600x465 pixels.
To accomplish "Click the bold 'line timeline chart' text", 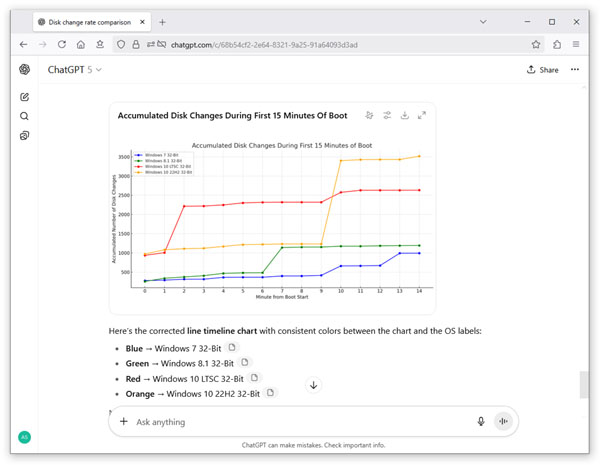I will [x=222, y=331].
